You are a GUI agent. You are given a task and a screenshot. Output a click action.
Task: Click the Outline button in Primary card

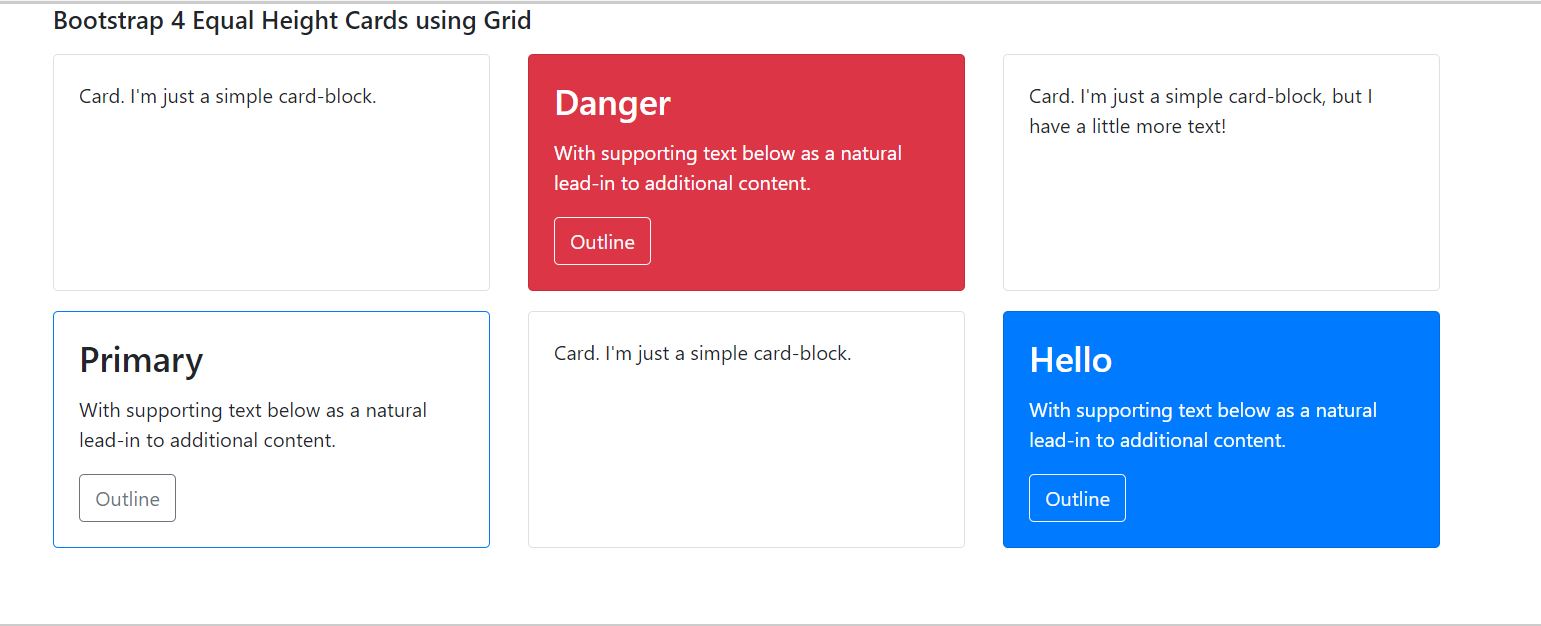click(x=127, y=498)
